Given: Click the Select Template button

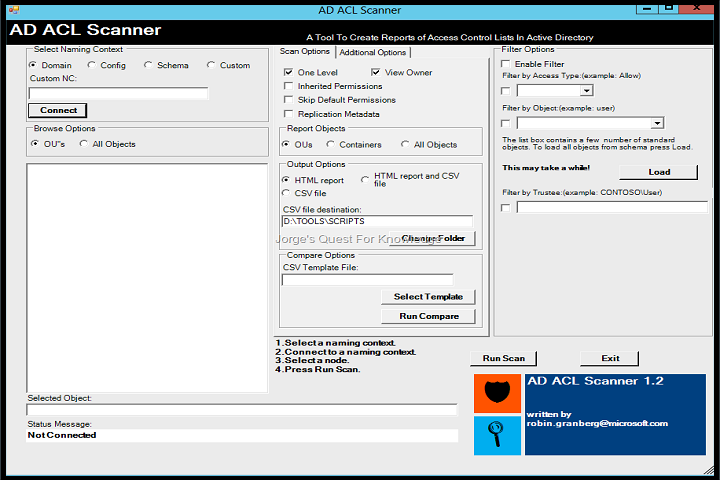Looking at the screenshot, I should pos(428,297).
